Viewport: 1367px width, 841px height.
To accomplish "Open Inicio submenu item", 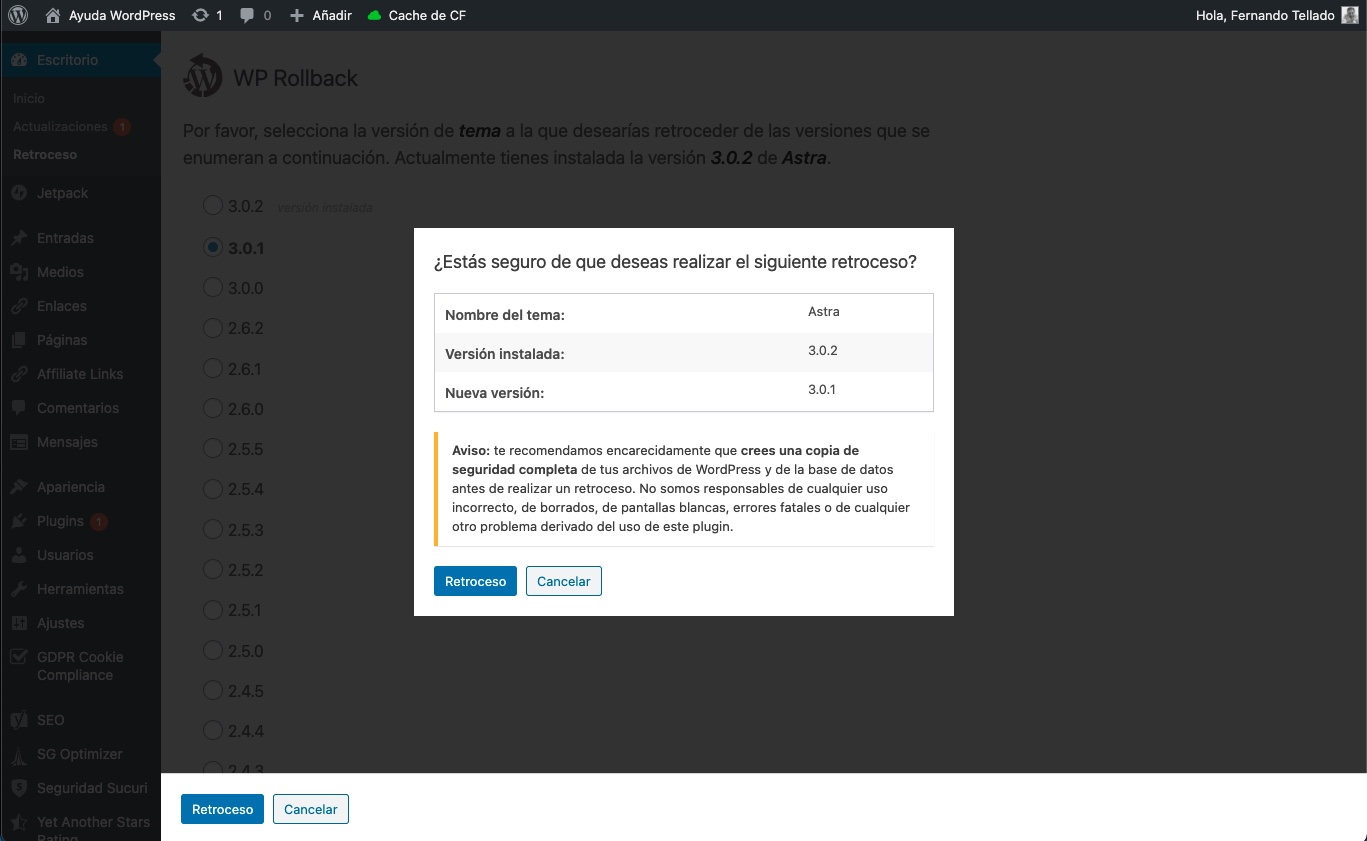I will pos(29,99).
